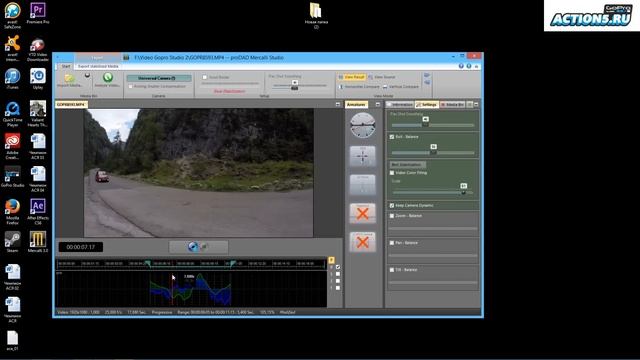640x360 pixels.
Task: Collapse the Animations panel
Action: tap(378, 104)
